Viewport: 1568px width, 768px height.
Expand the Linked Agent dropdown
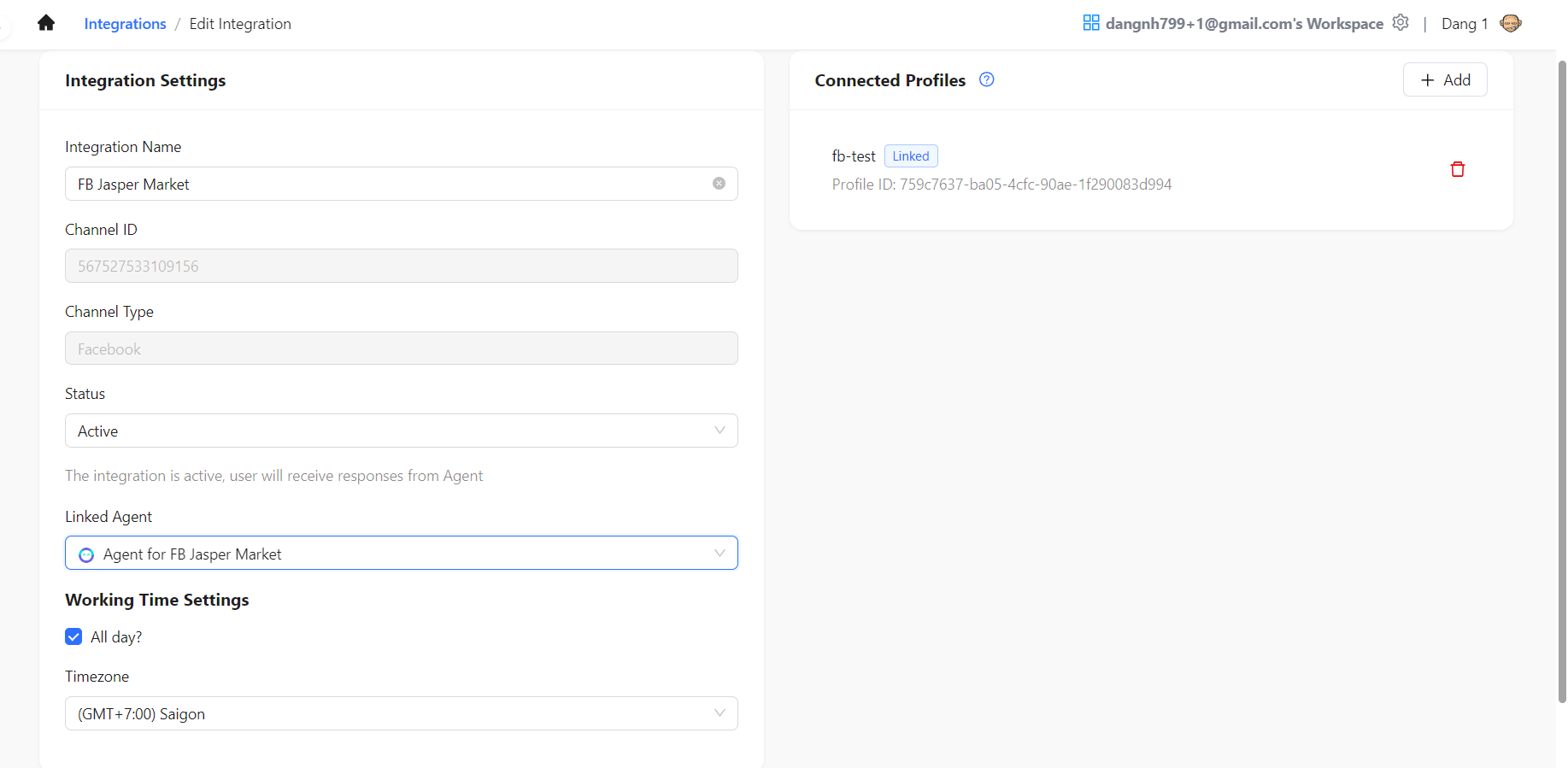(x=719, y=554)
